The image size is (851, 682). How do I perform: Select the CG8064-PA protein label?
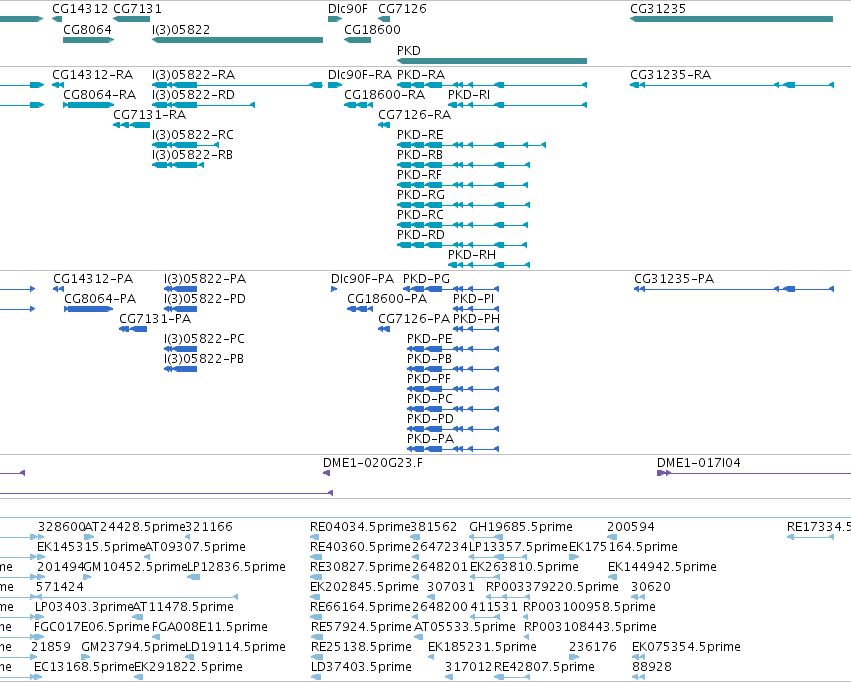pos(100,298)
